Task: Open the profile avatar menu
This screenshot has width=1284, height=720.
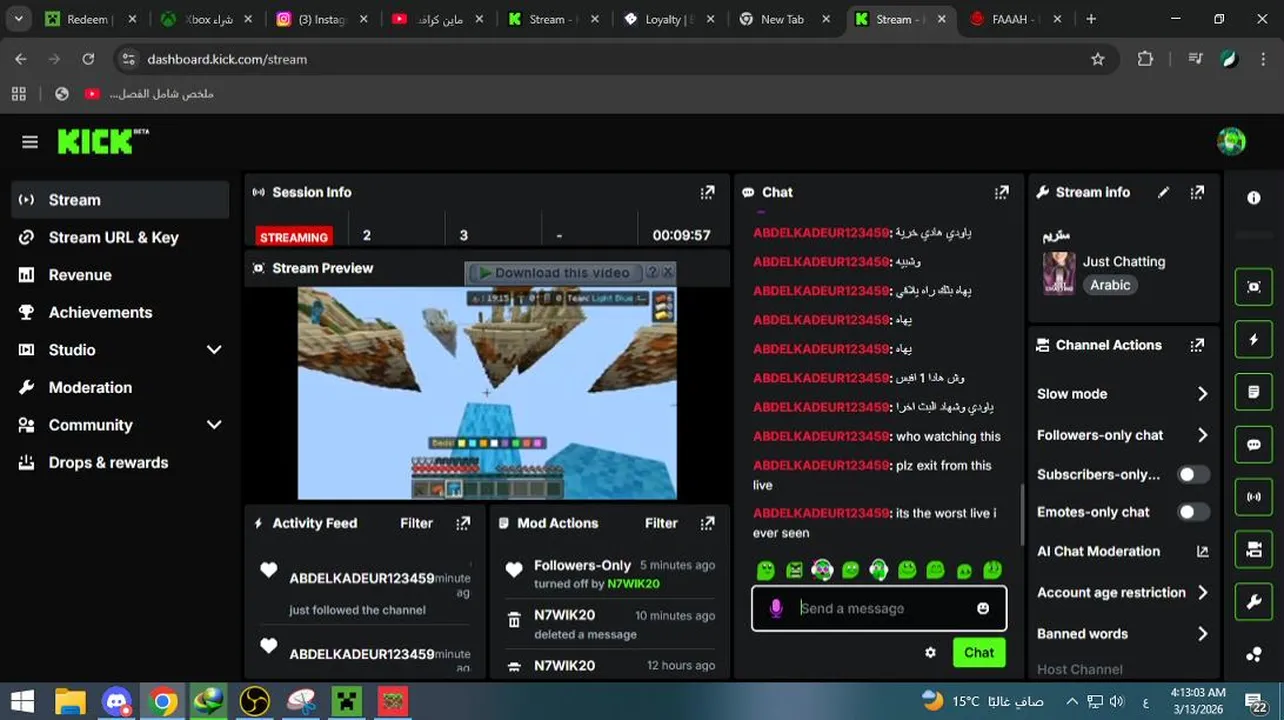Action: coord(1231,141)
